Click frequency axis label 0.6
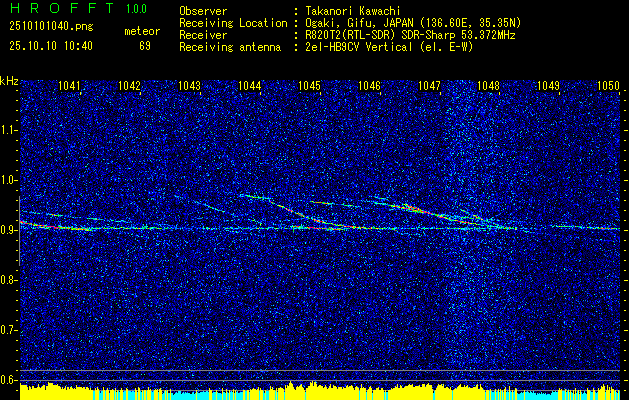 coord(9,380)
